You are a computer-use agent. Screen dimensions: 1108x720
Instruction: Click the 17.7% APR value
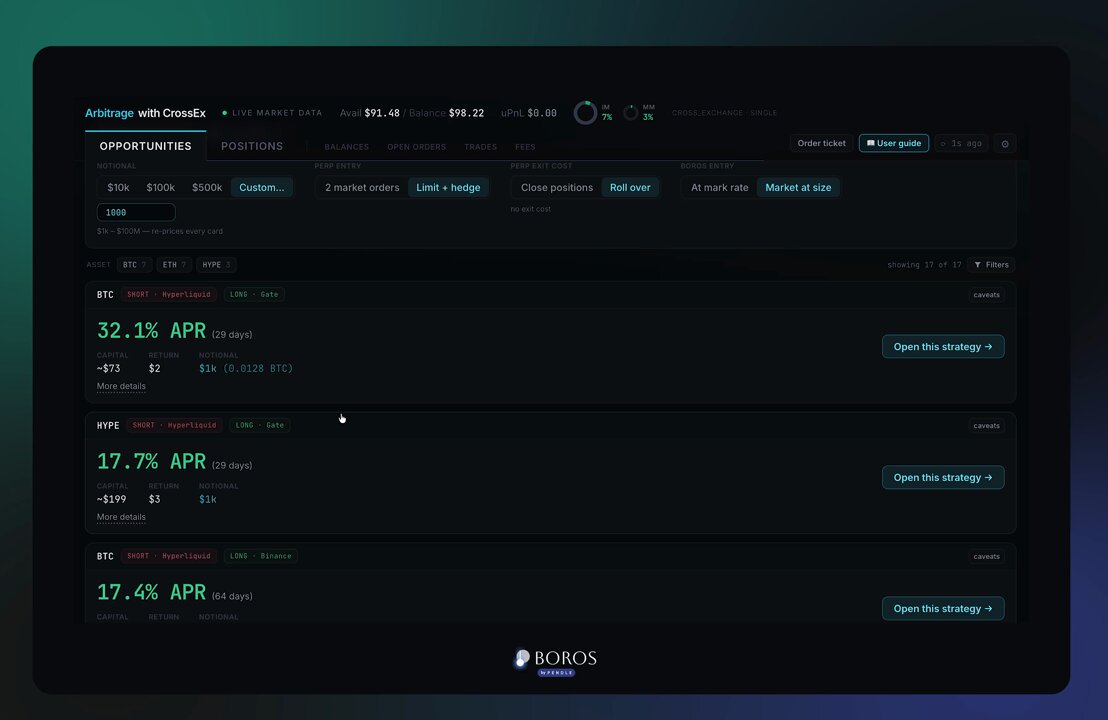[151, 461]
